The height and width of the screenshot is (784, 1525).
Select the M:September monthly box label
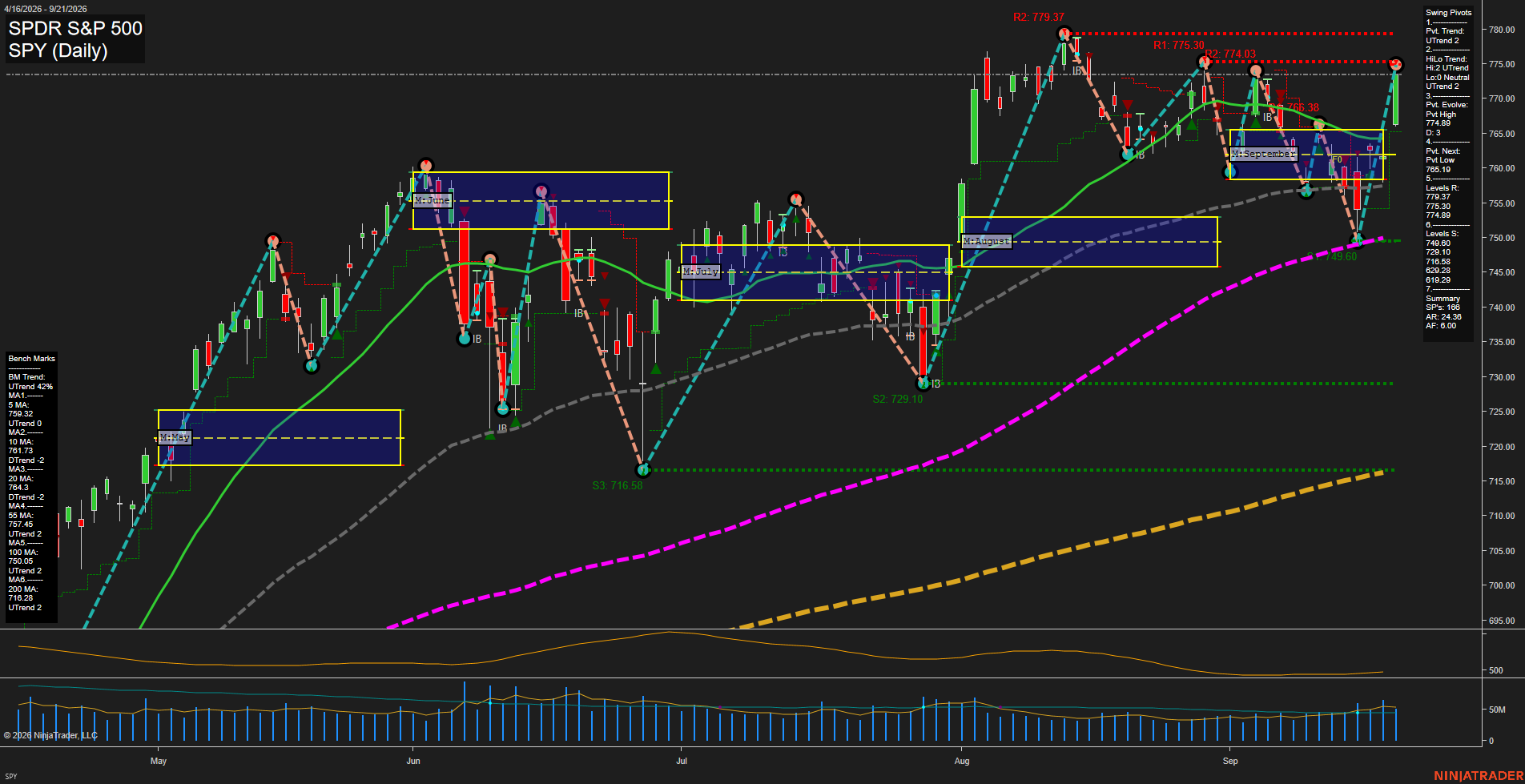point(1263,154)
